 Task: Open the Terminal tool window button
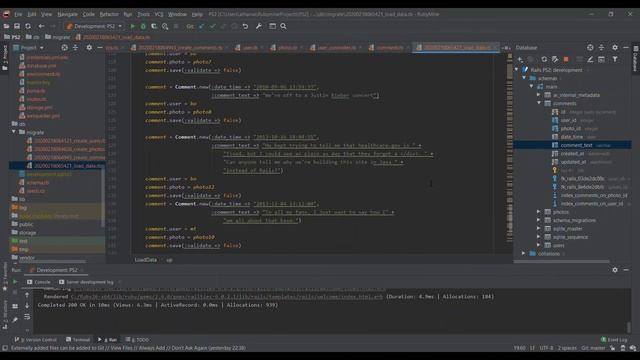coord(78,340)
